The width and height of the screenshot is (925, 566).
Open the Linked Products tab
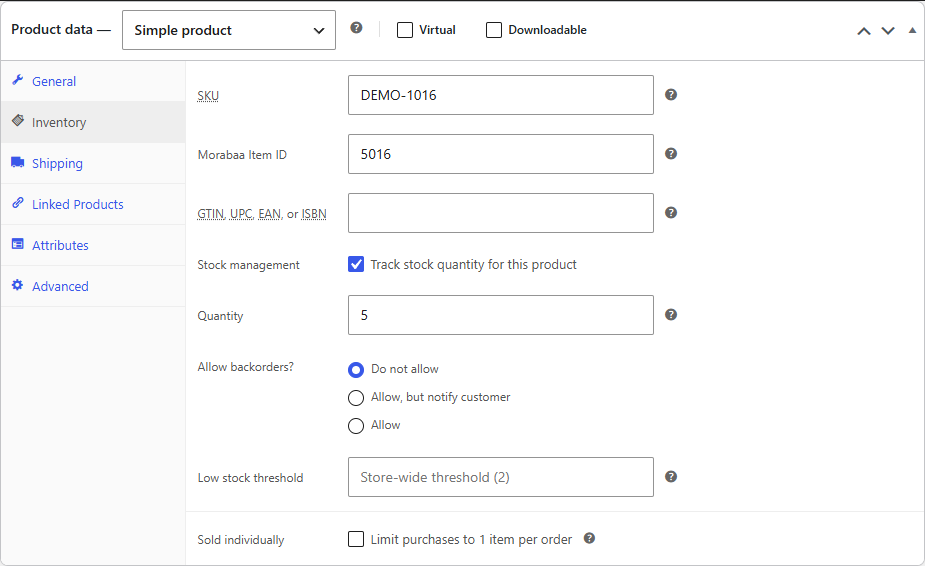pyautogui.click(x=93, y=204)
